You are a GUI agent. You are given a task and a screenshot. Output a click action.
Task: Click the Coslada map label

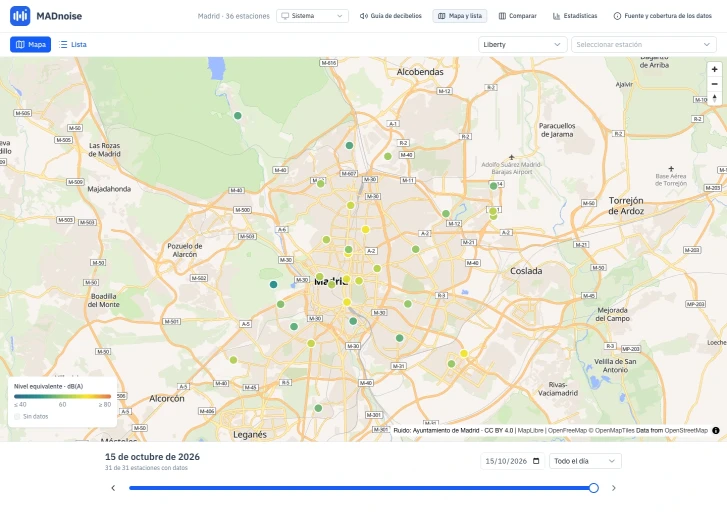[526, 271]
